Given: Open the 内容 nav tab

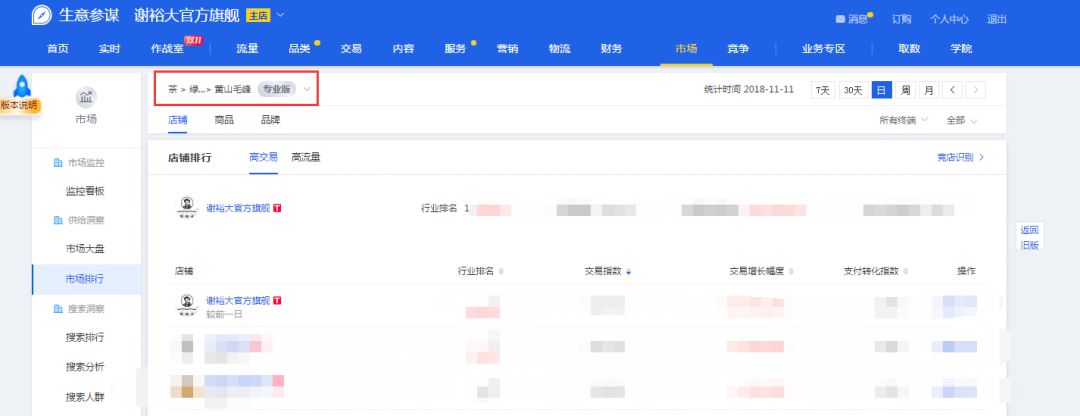Looking at the screenshot, I should click(x=404, y=49).
